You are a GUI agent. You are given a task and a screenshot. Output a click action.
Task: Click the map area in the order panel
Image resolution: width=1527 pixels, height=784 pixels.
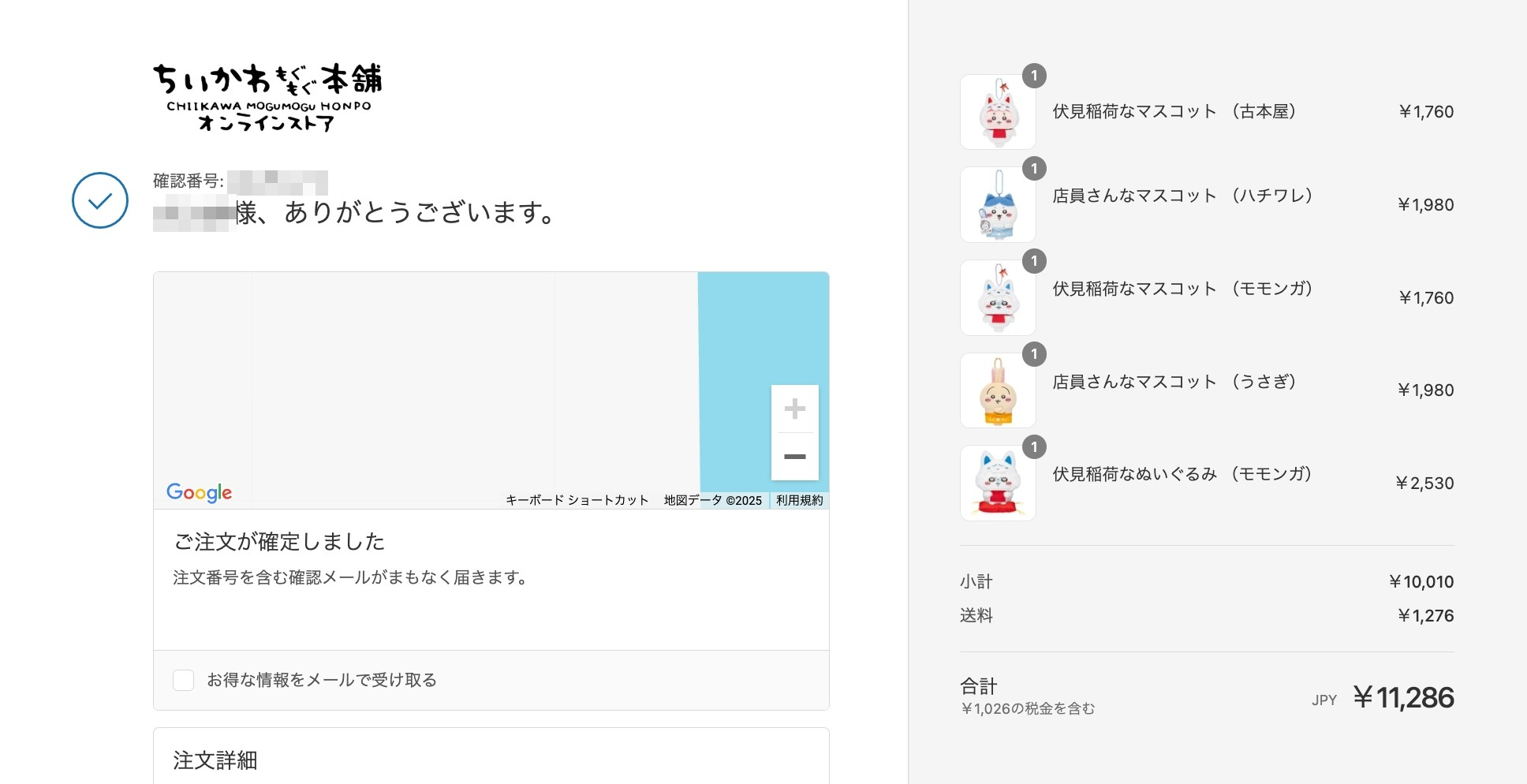(x=491, y=390)
